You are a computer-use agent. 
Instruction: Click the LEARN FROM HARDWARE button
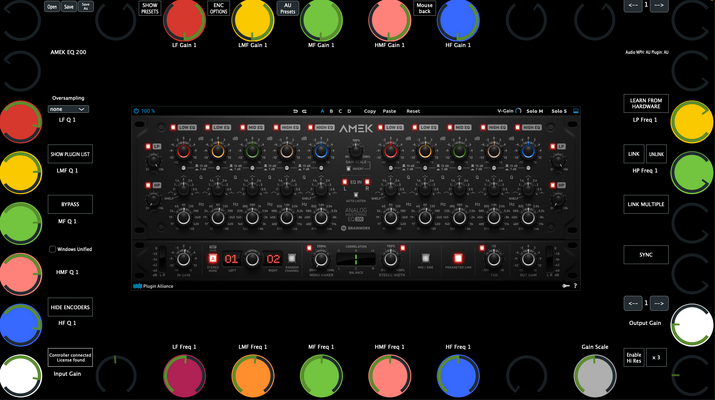(646, 104)
